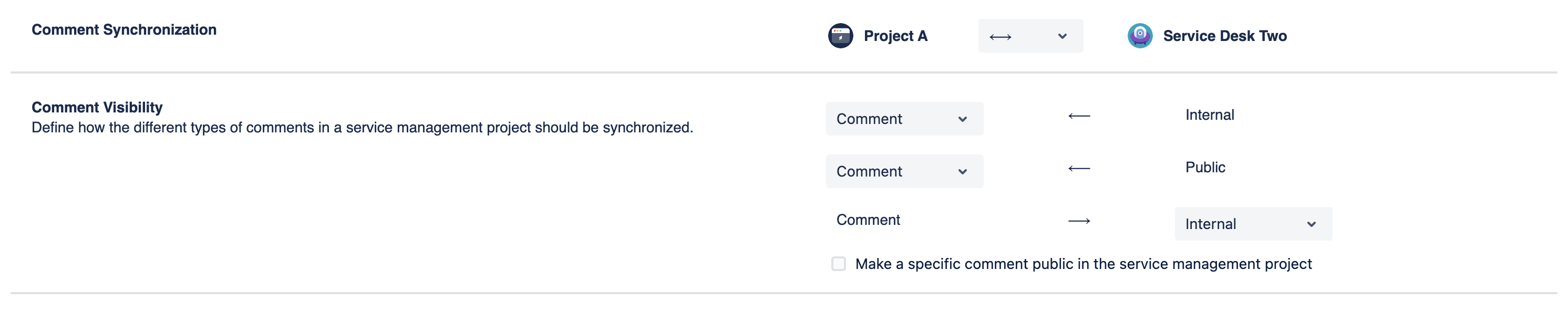Click the static Public comment type label
This screenshot has height=311, width=1568.
click(x=1204, y=168)
